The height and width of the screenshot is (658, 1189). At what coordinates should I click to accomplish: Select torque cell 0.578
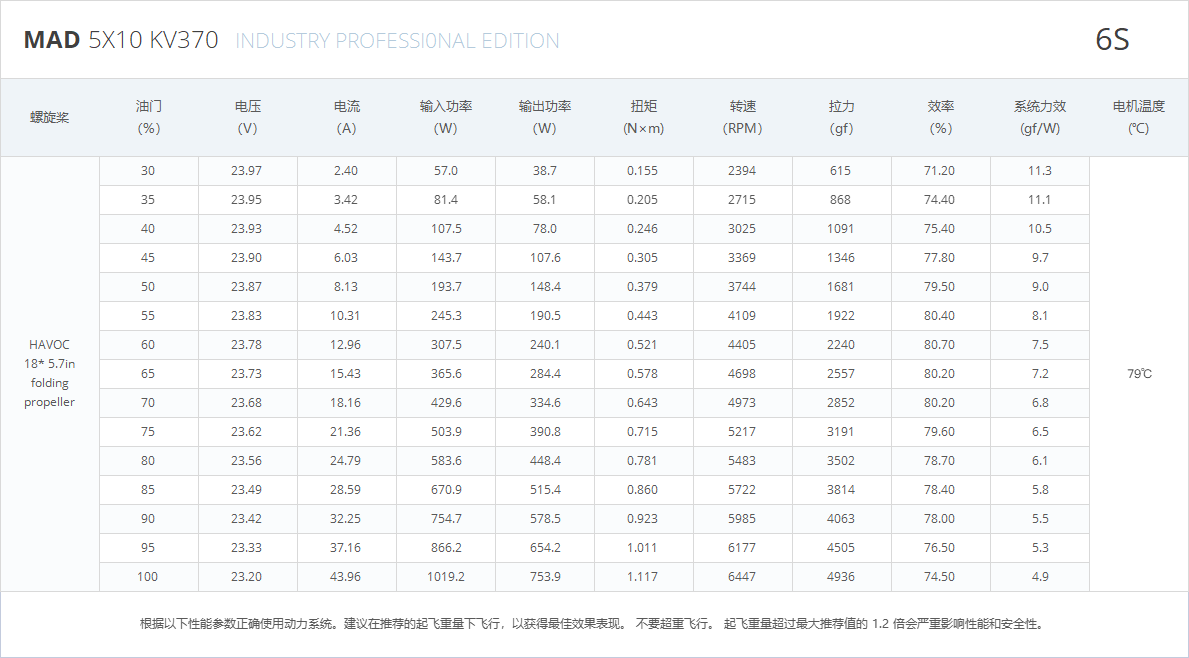point(642,374)
